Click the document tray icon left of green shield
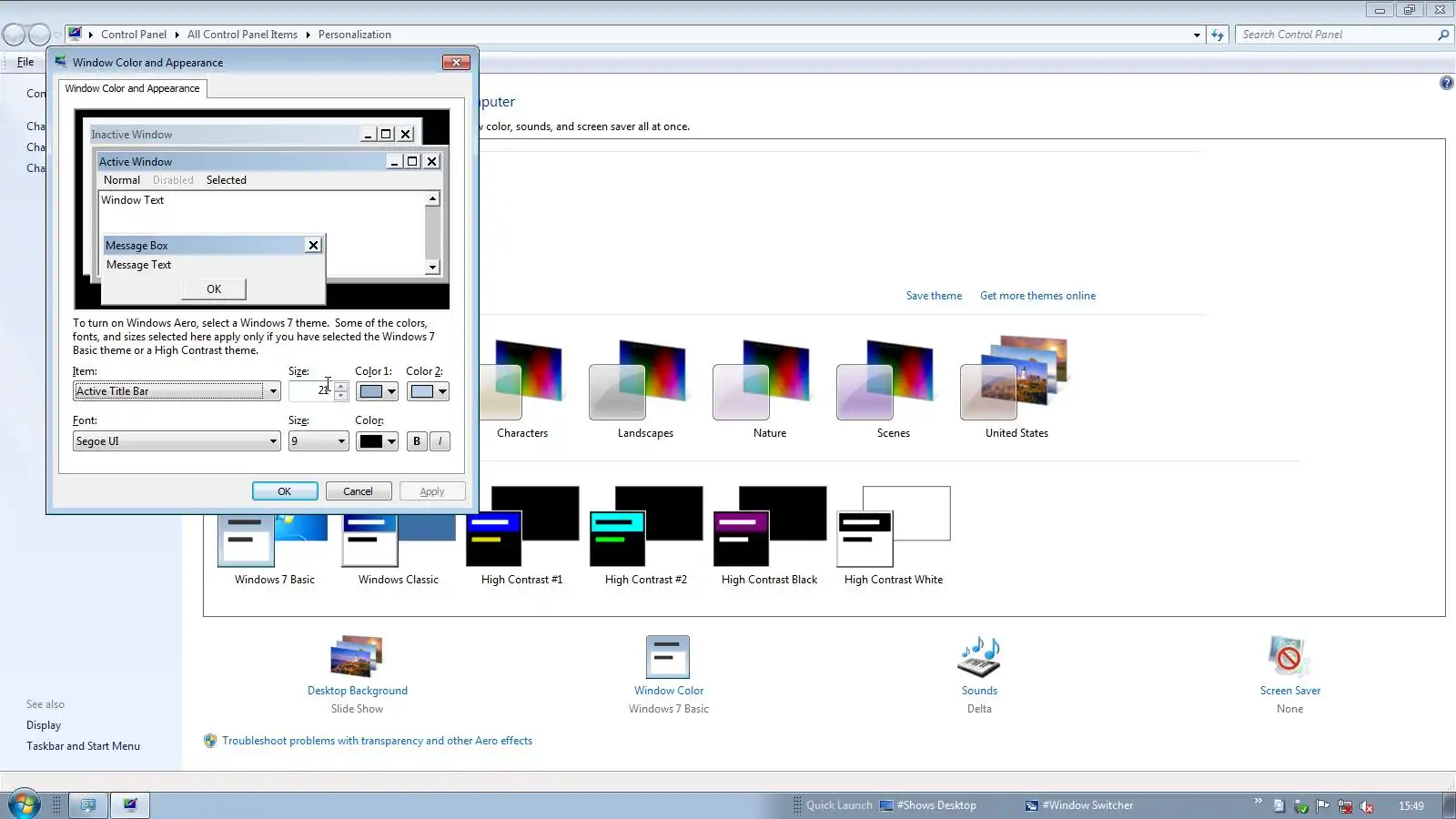The height and width of the screenshot is (819, 1456). coord(1279,806)
